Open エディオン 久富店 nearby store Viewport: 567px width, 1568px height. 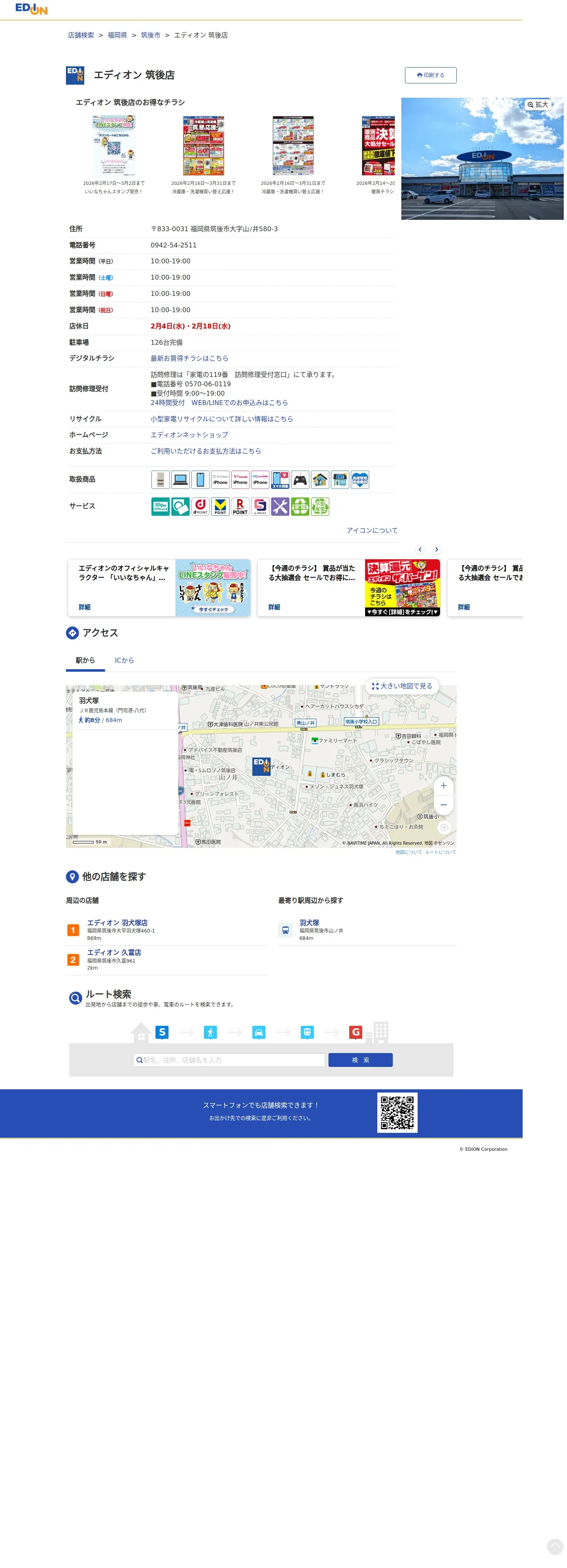coord(114,953)
